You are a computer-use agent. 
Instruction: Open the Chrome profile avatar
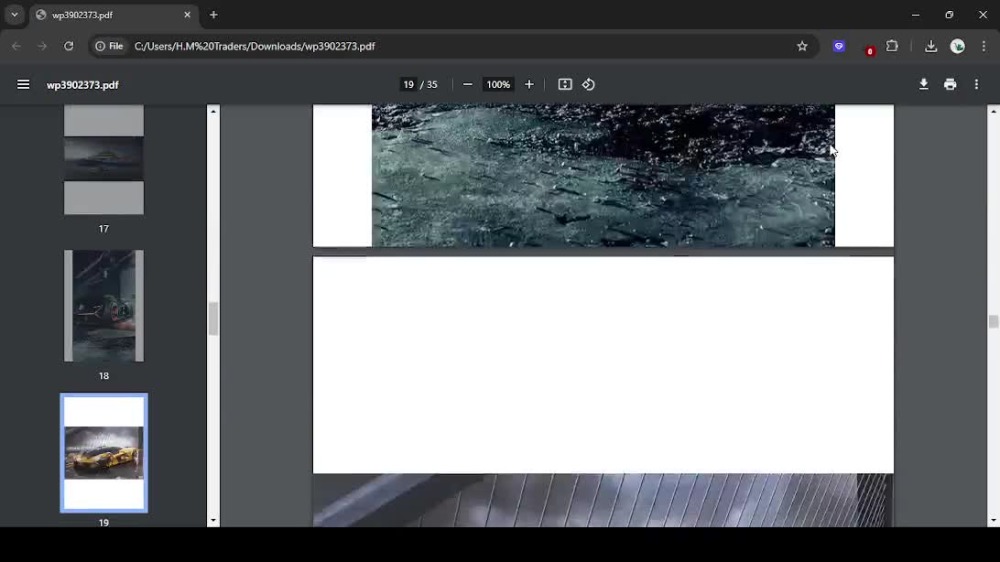[957, 46]
